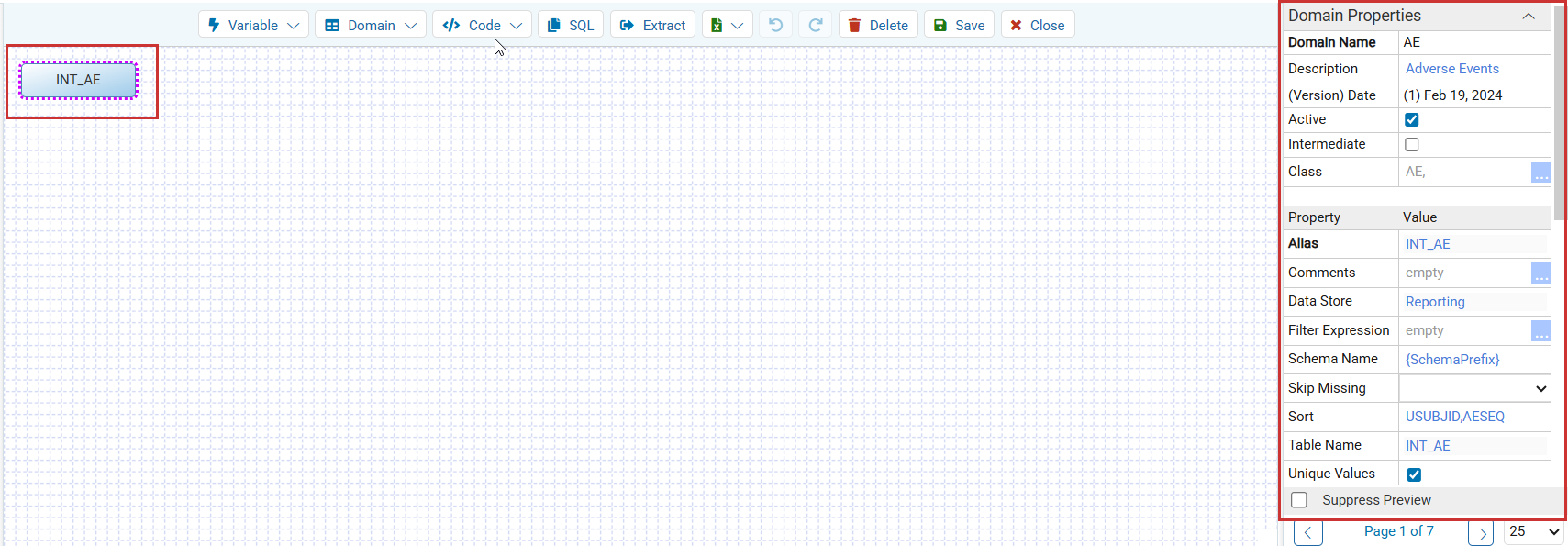
Task: Open Class ellipsis editor button
Action: click(x=1541, y=172)
